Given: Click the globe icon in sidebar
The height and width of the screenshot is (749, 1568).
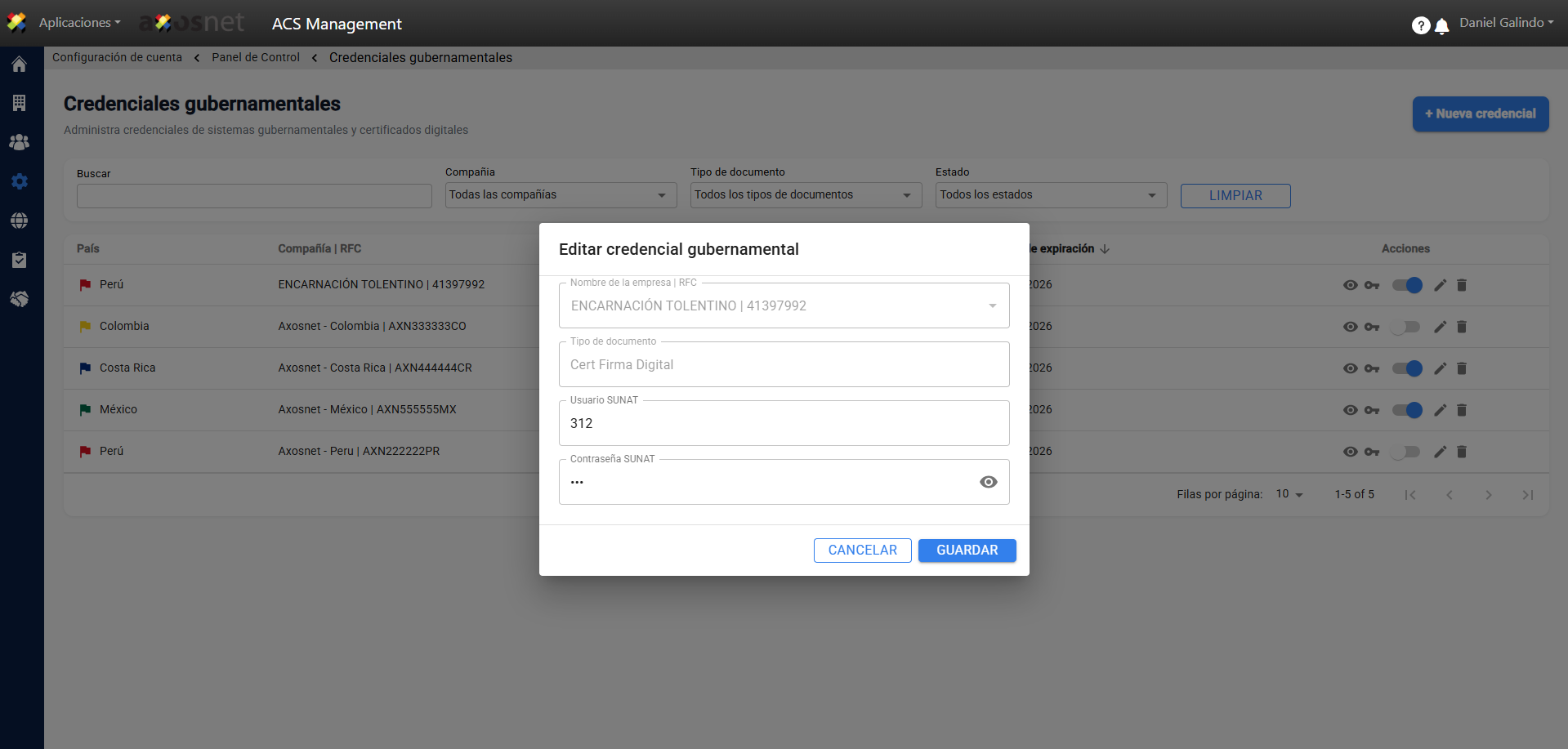Looking at the screenshot, I should pyautogui.click(x=20, y=221).
